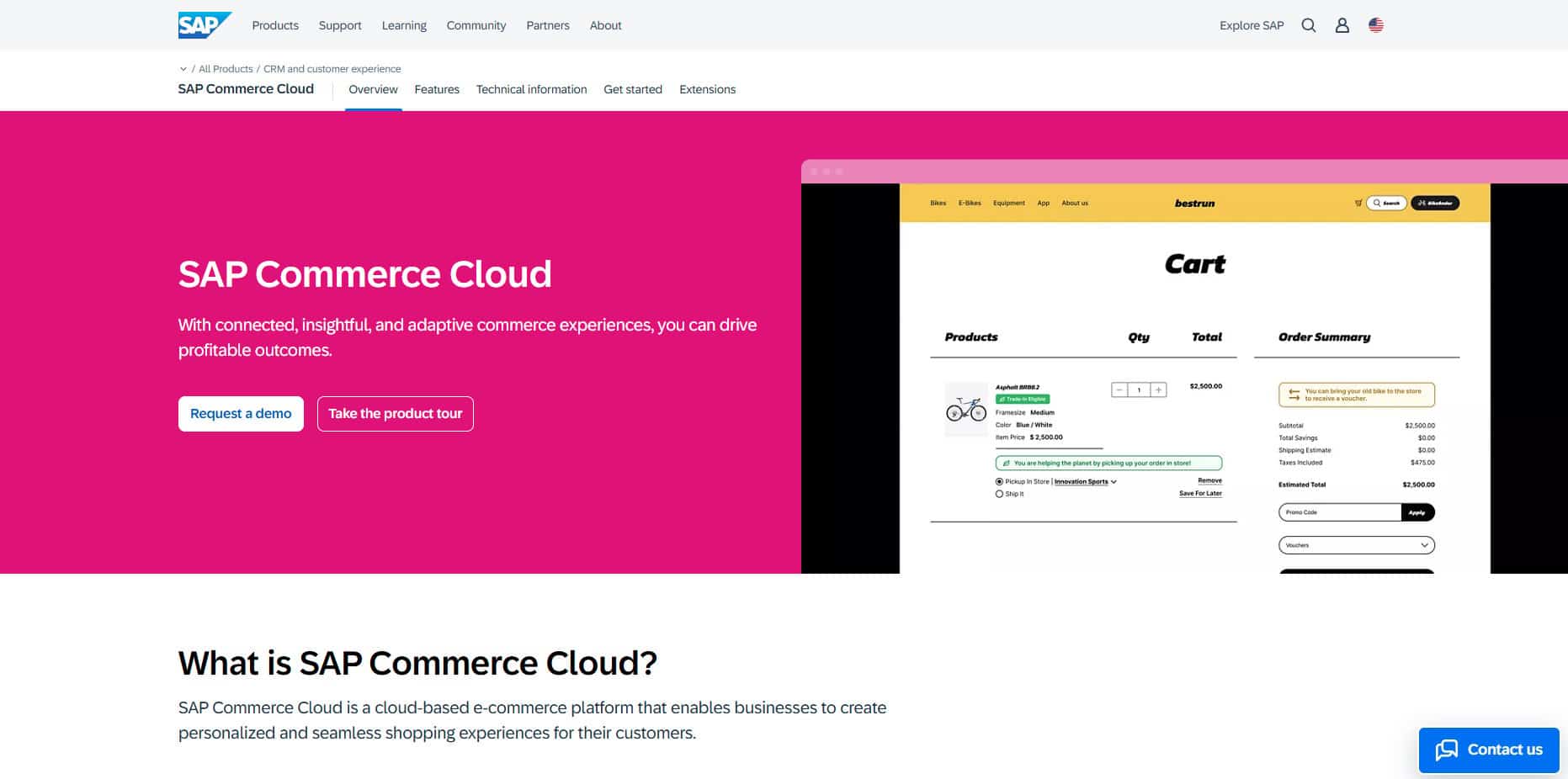Switch to the Features tab
The width and height of the screenshot is (1568, 779).
(x=437, y=89)
